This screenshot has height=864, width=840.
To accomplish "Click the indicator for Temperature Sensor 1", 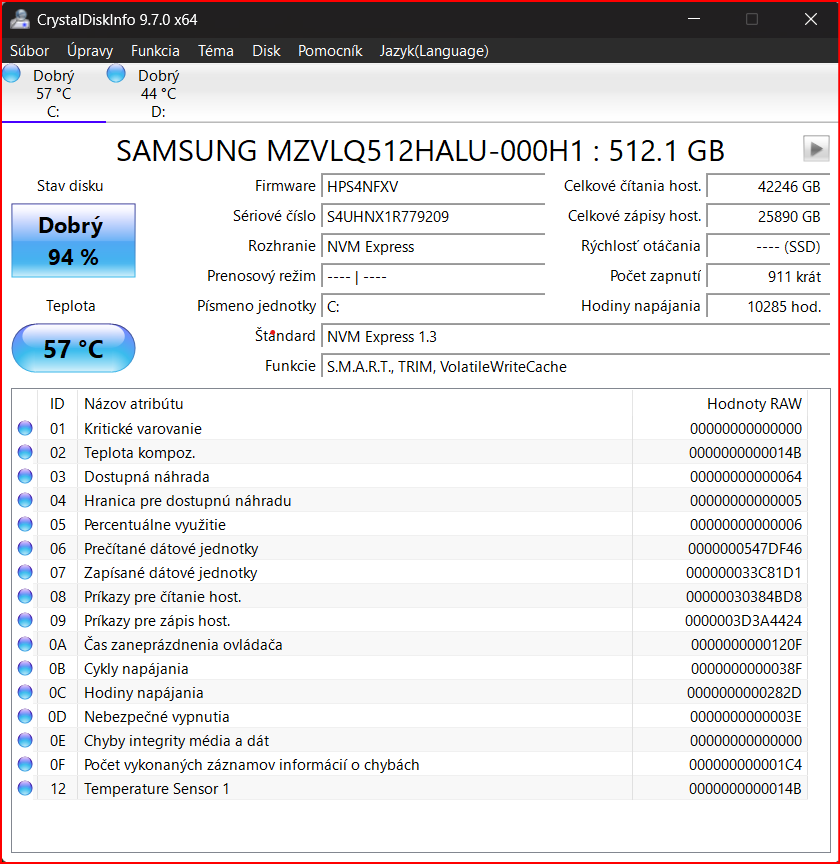I will (23, 788).
